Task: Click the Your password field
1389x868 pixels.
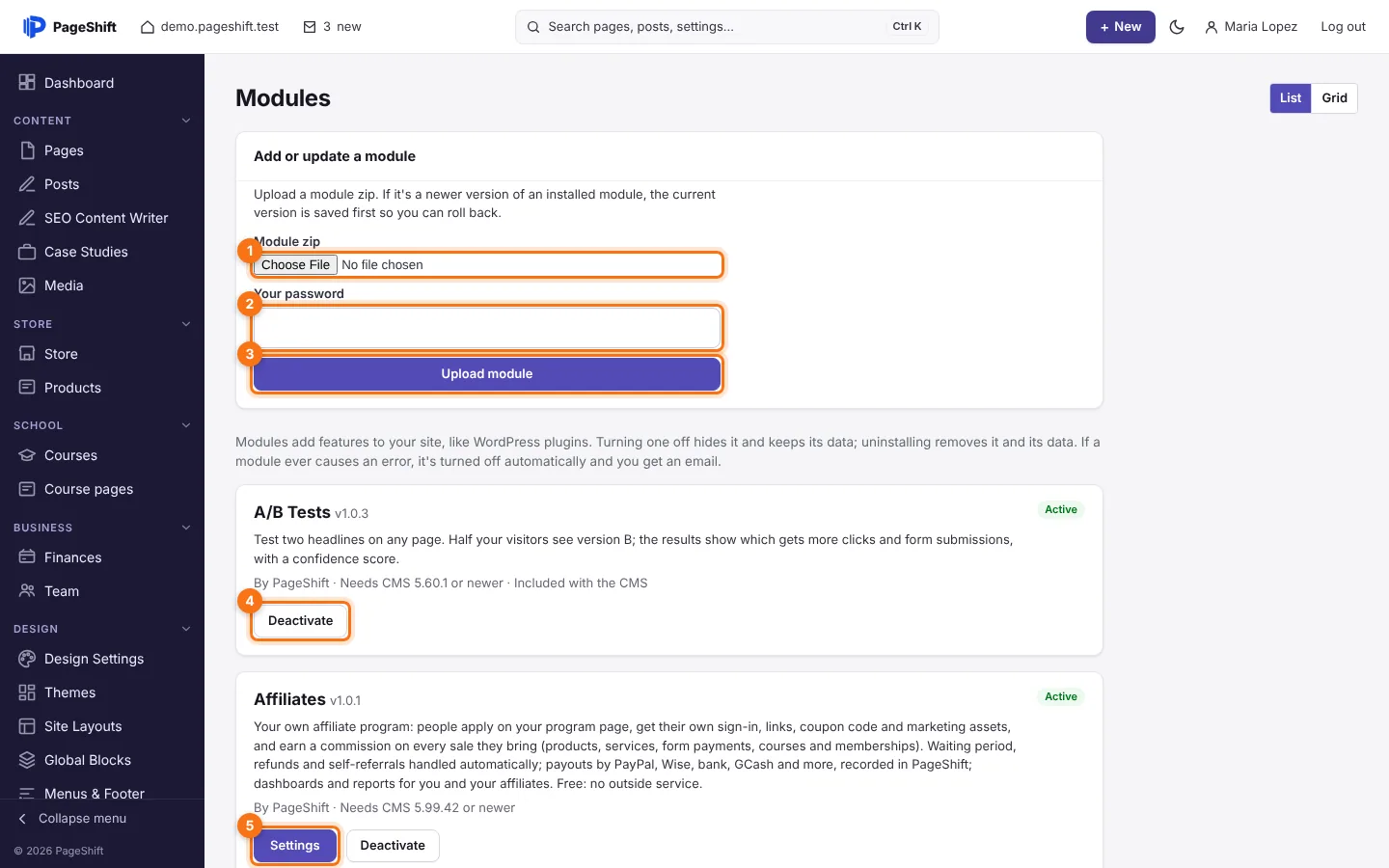Action: coord(487,328)
